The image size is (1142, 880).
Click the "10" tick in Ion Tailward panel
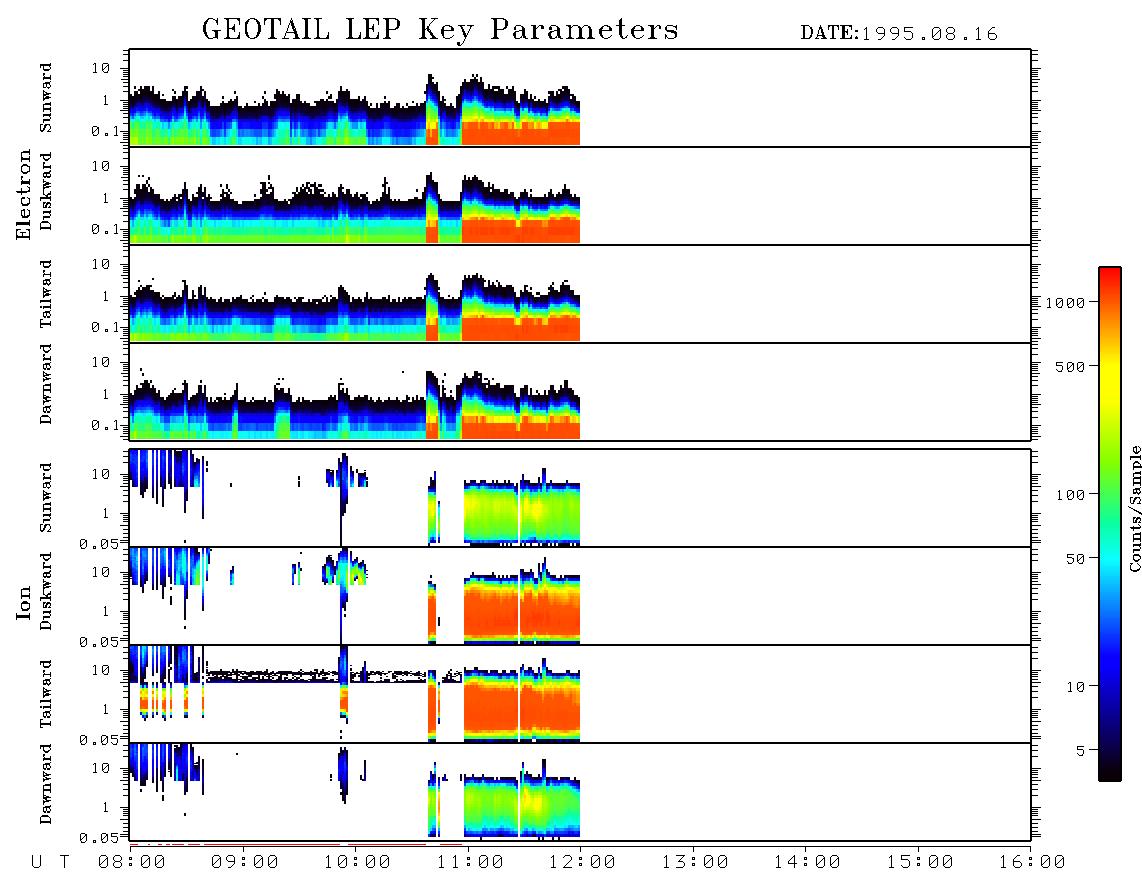[101, 671]
